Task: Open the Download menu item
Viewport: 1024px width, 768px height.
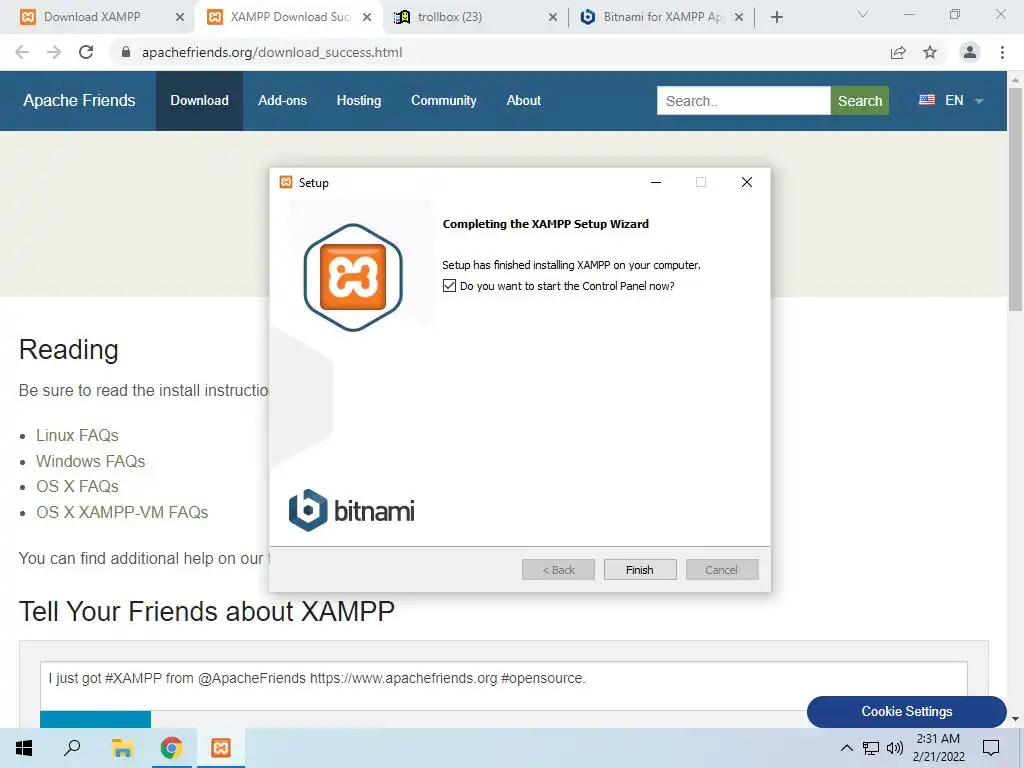Action: click(x=199, y=101)
